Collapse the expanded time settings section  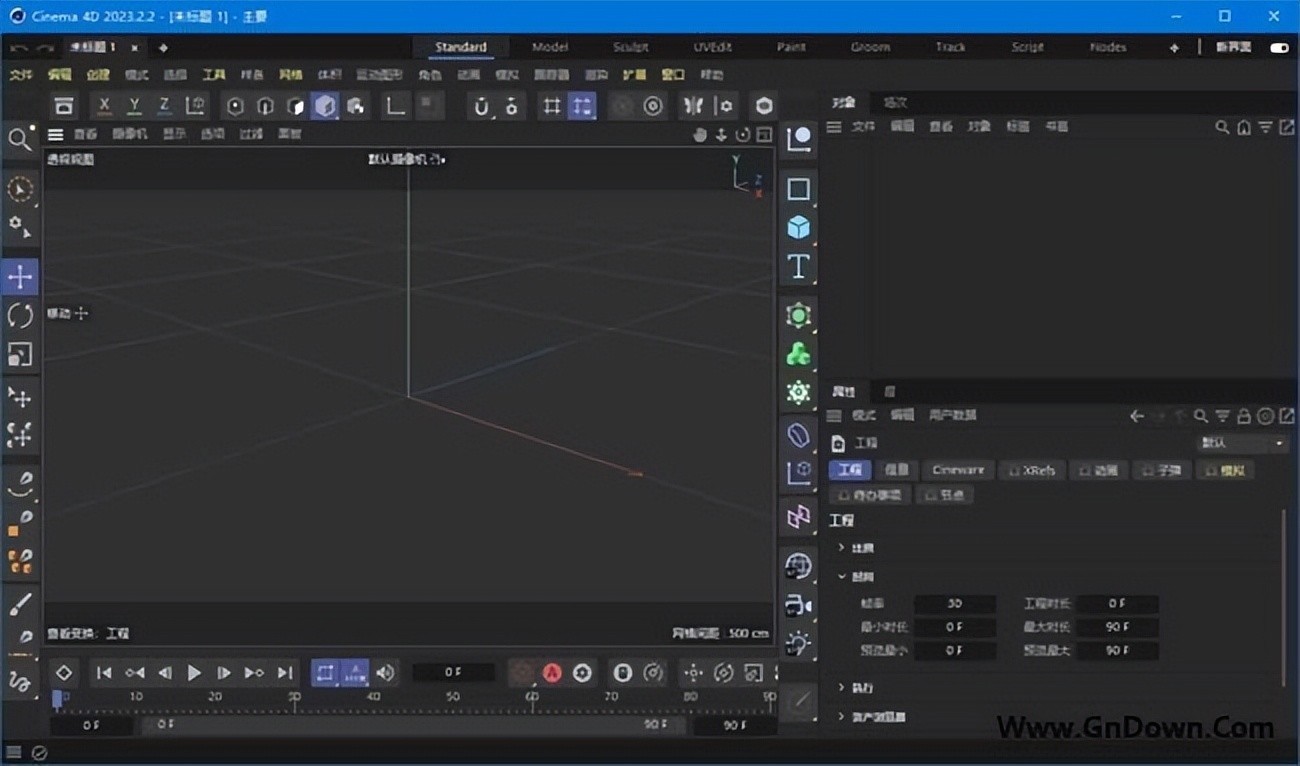tap(841, 577)
